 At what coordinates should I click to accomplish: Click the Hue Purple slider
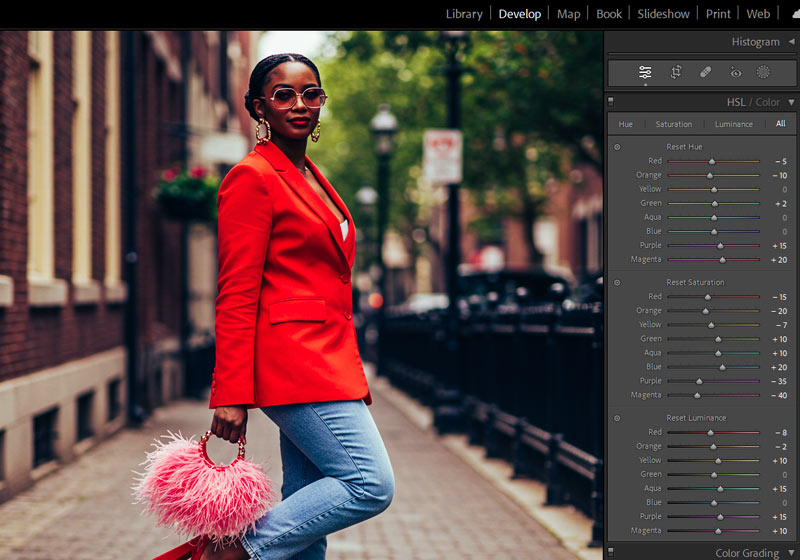click(x=713, y=246)
